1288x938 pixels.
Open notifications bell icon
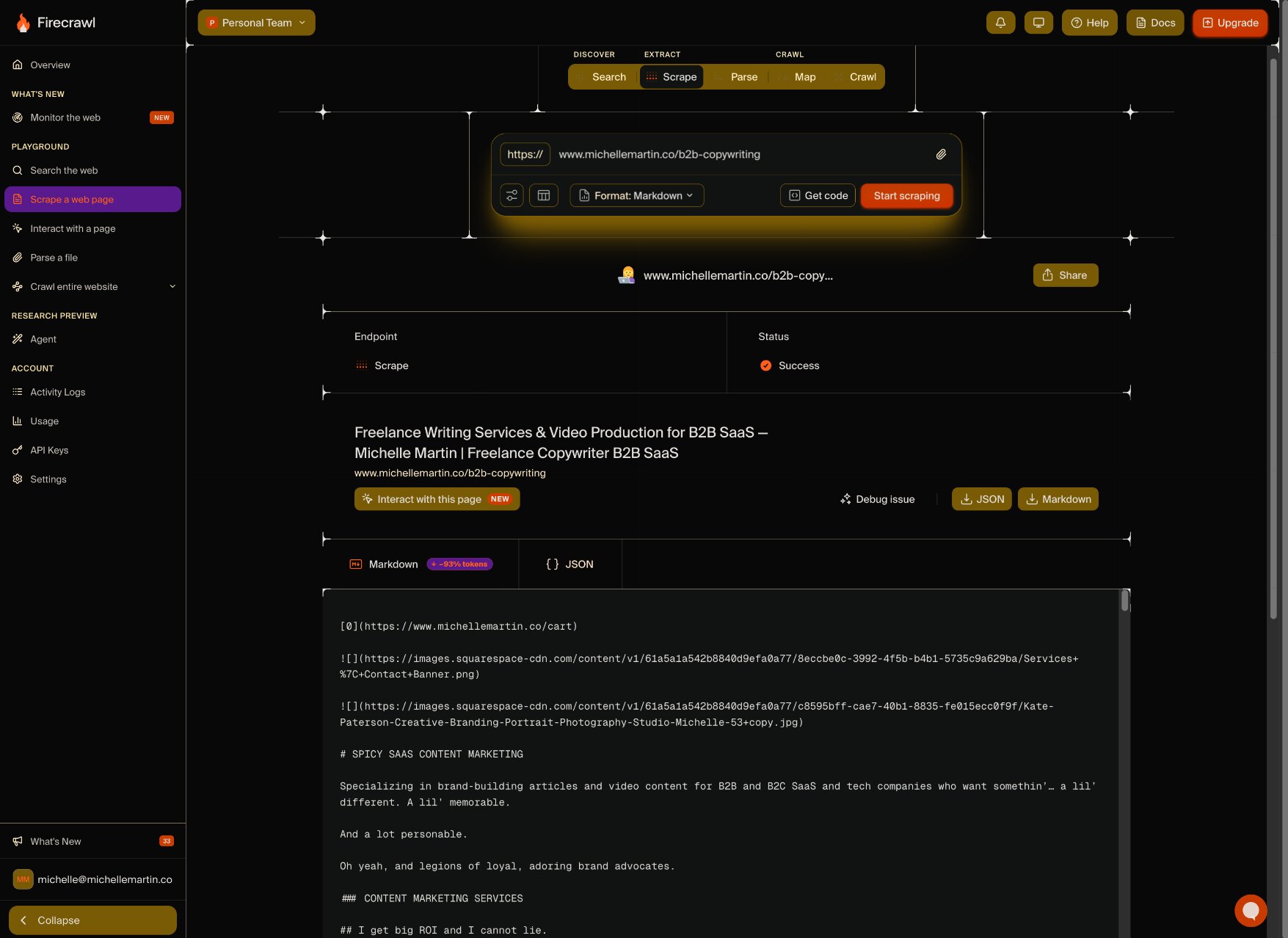click(x=1000, y=23)
